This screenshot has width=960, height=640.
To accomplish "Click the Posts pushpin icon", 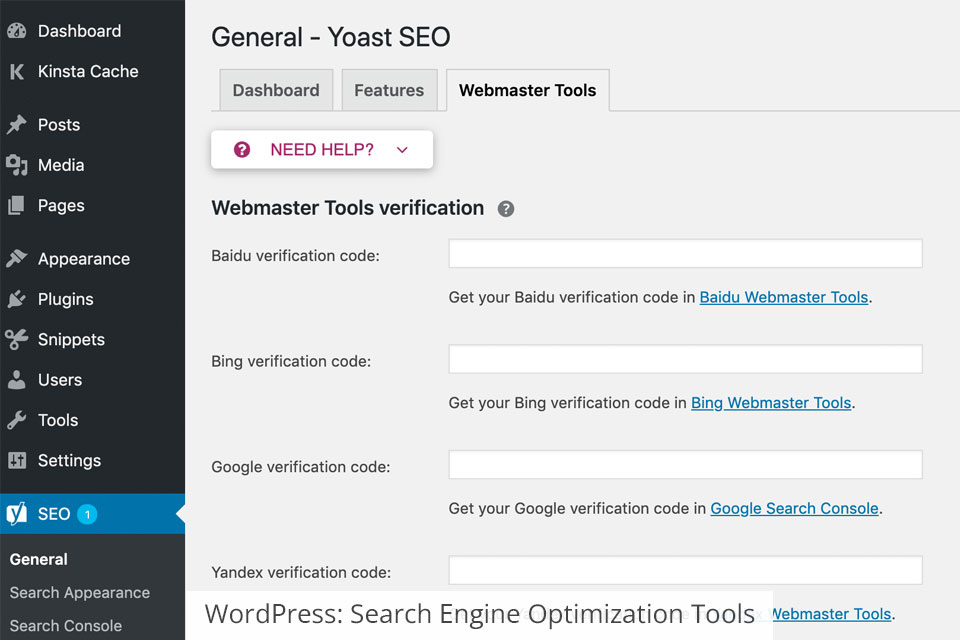I will click(17, 124).
